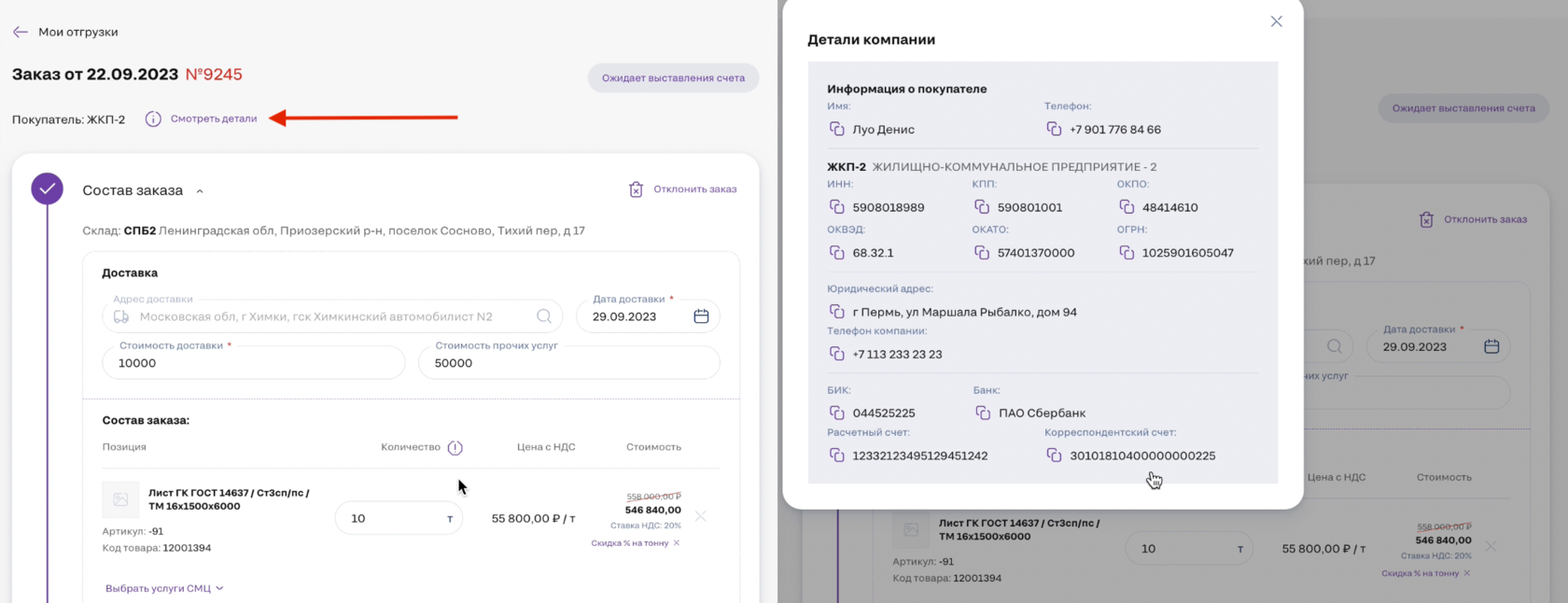
Task: Click the Покупатель: ЖКП-2 label
Action: point(68,119)
